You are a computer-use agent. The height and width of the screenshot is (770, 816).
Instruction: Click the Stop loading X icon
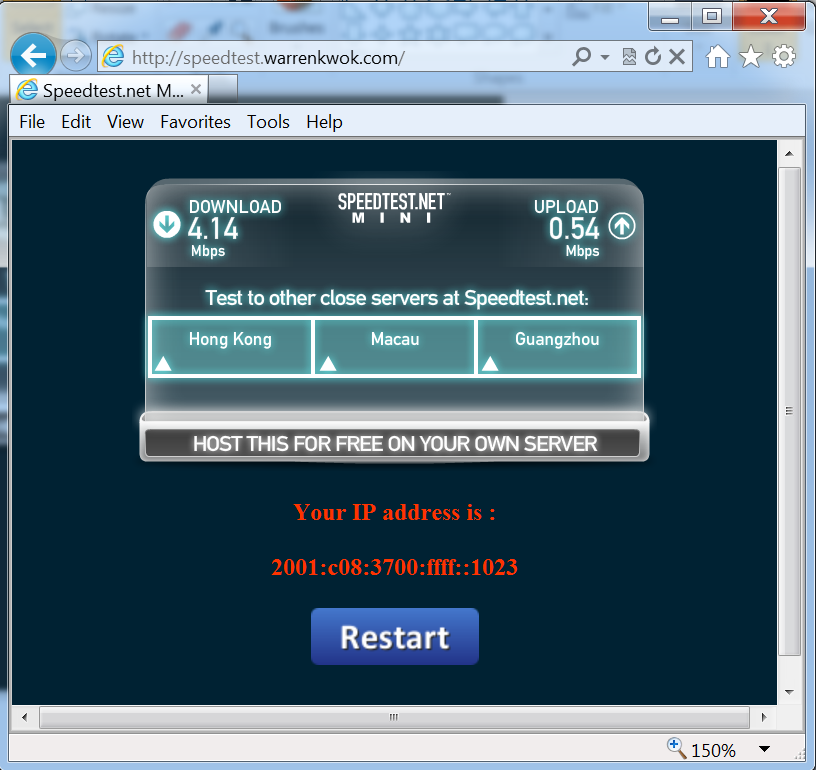pos(677,56)
